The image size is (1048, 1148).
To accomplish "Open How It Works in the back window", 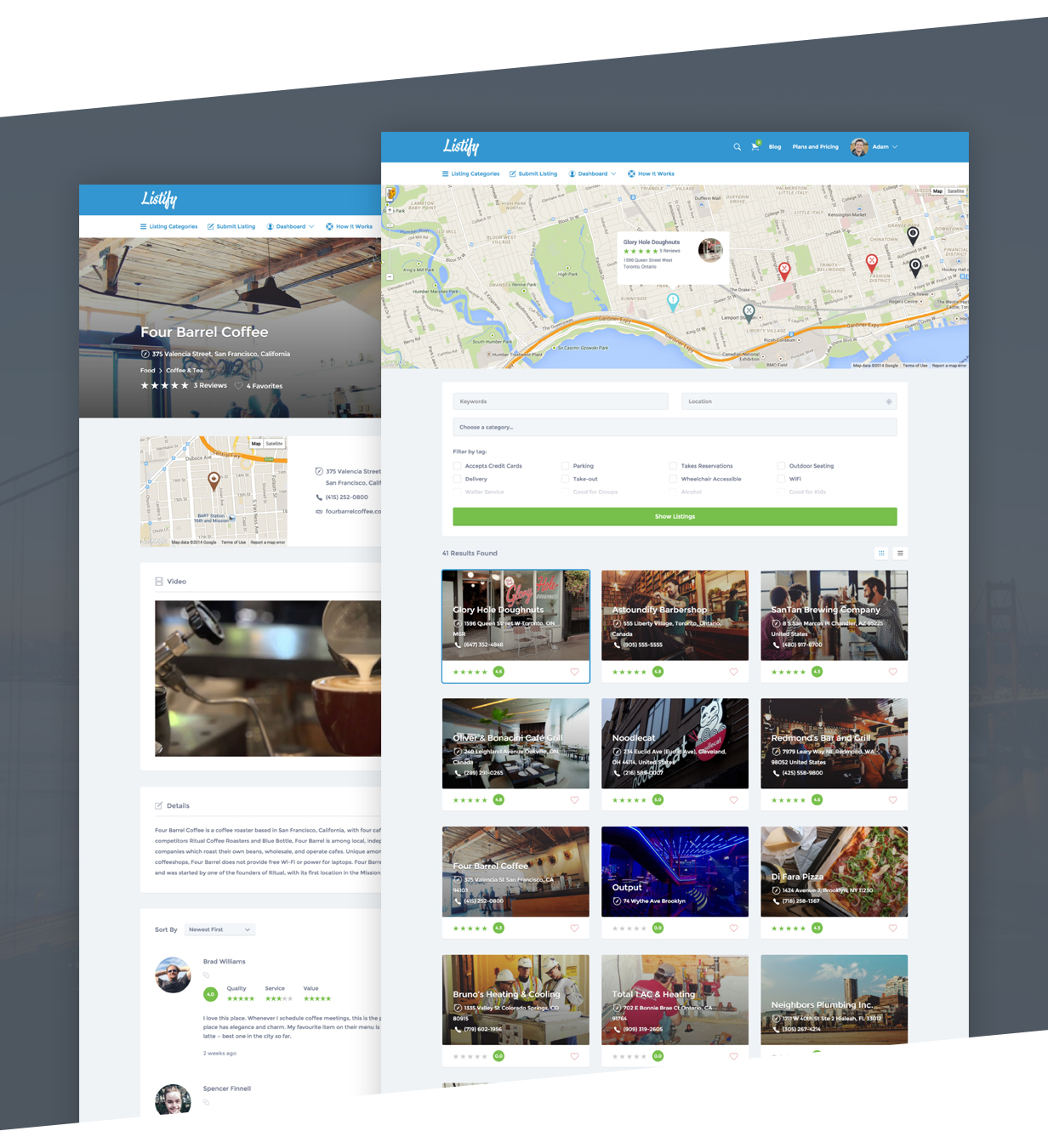I will pos(349,227).
